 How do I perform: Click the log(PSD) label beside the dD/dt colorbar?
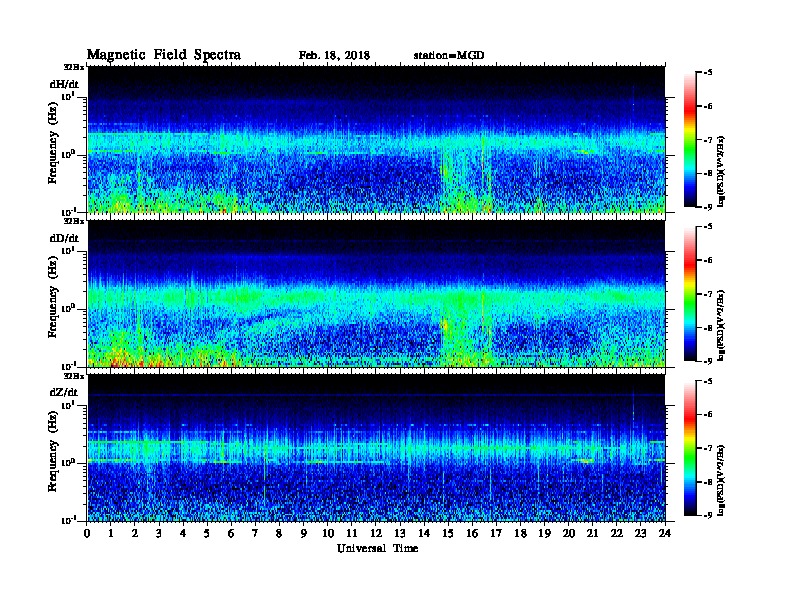point(722,326)
